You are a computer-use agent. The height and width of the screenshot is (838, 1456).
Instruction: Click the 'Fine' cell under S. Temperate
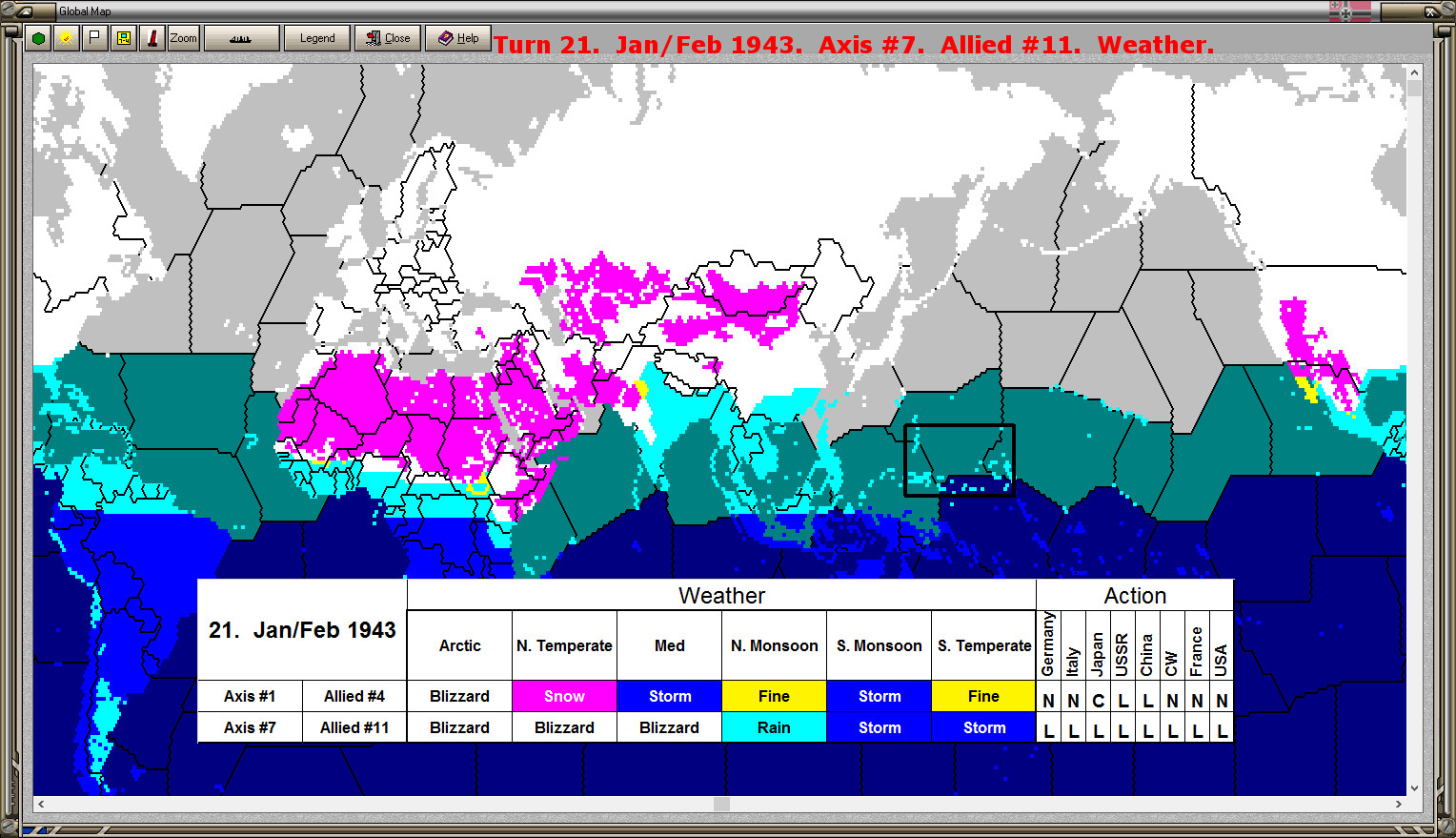tap(983, 696)
